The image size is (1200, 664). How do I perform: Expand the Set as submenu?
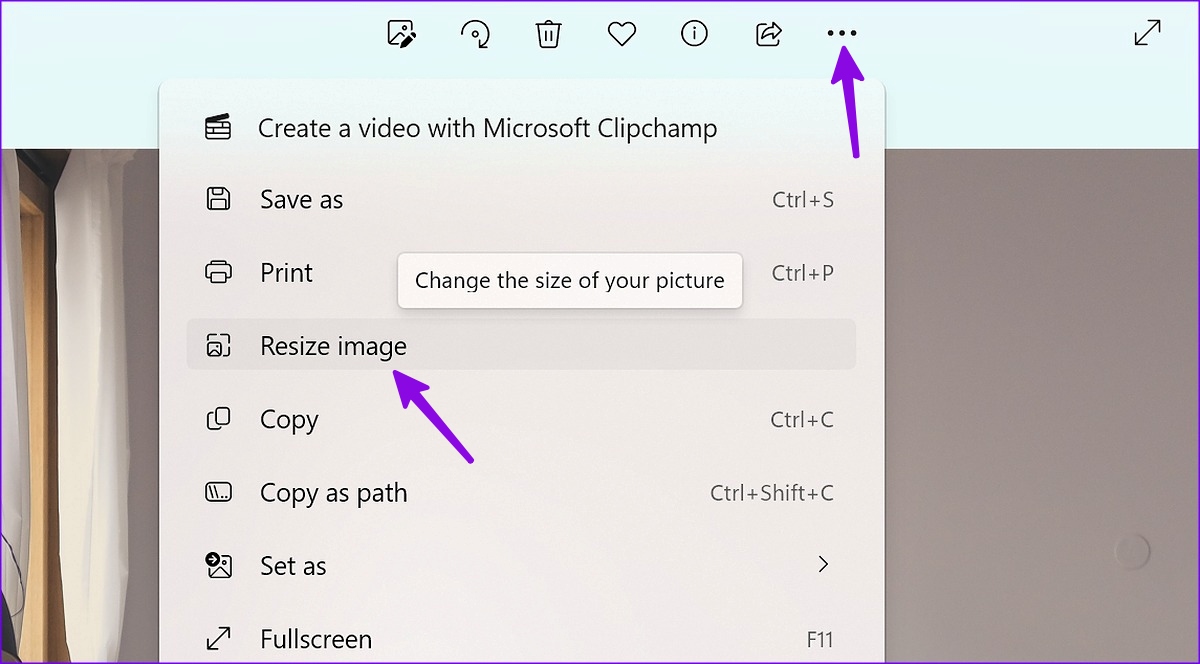coord(823,565)
